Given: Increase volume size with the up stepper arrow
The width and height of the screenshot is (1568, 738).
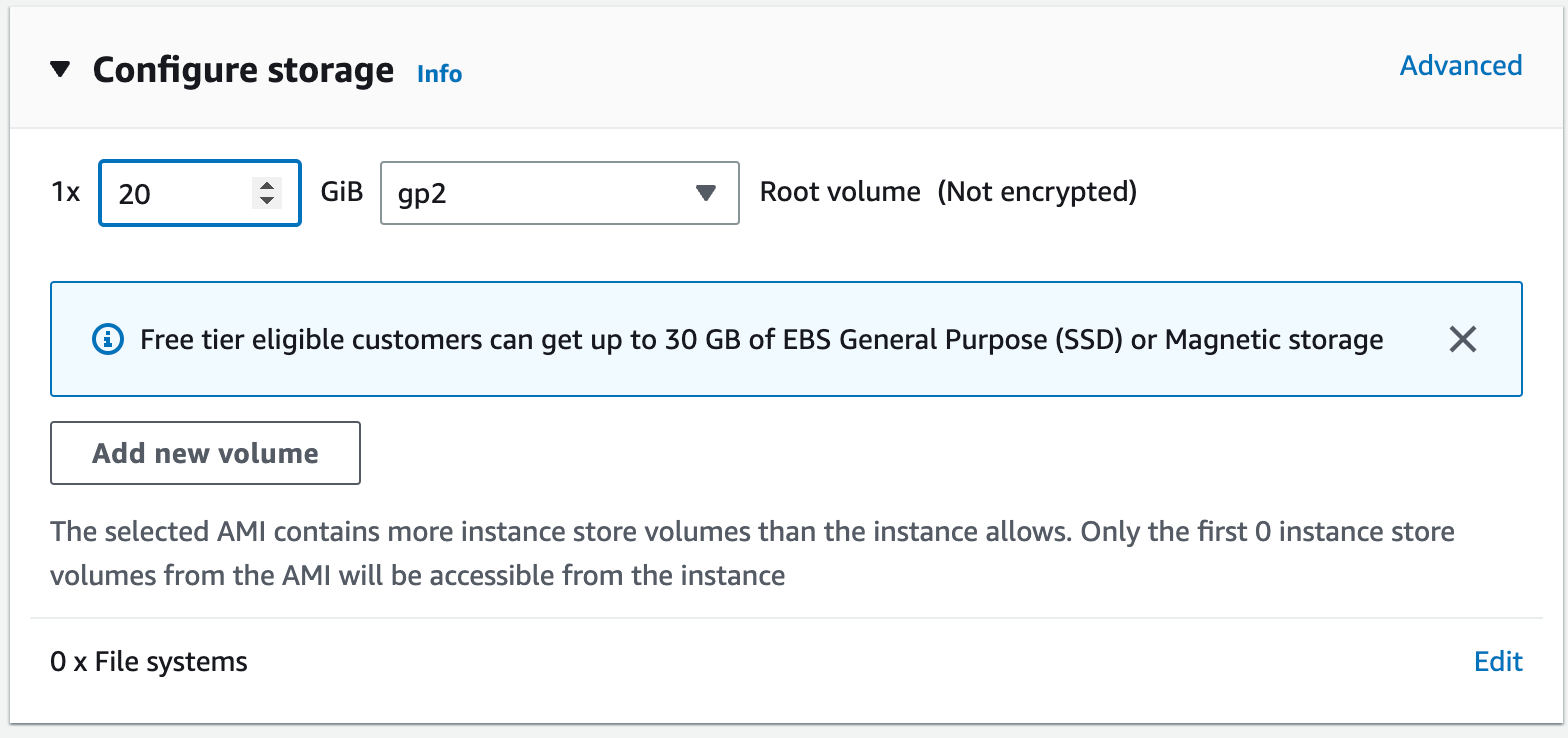Looking at the screenshot, I should tap(266, 185).
